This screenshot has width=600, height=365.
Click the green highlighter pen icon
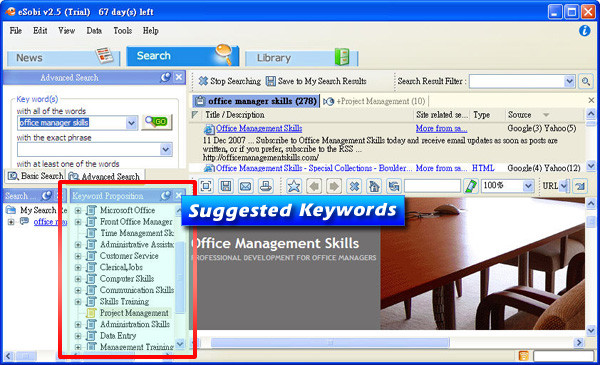471,186
